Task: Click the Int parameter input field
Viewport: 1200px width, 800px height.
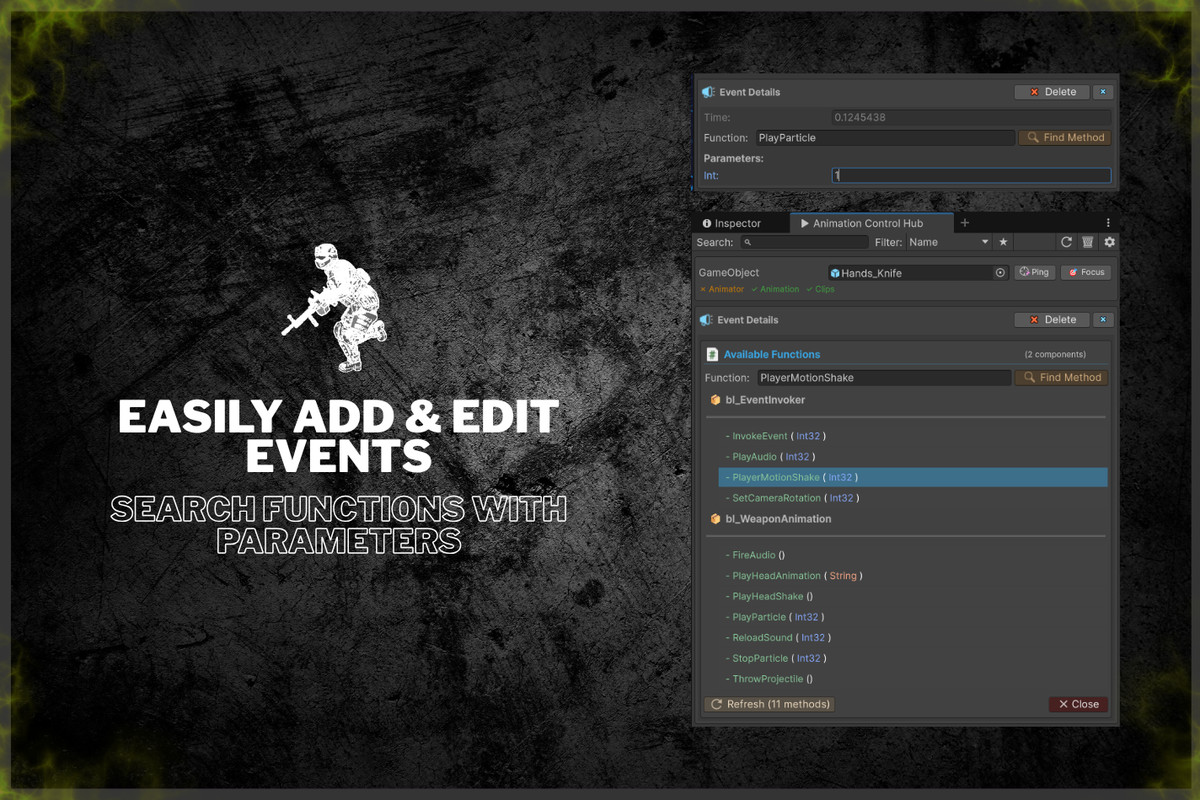Action: pyautogui.click(x=971, y=176)
